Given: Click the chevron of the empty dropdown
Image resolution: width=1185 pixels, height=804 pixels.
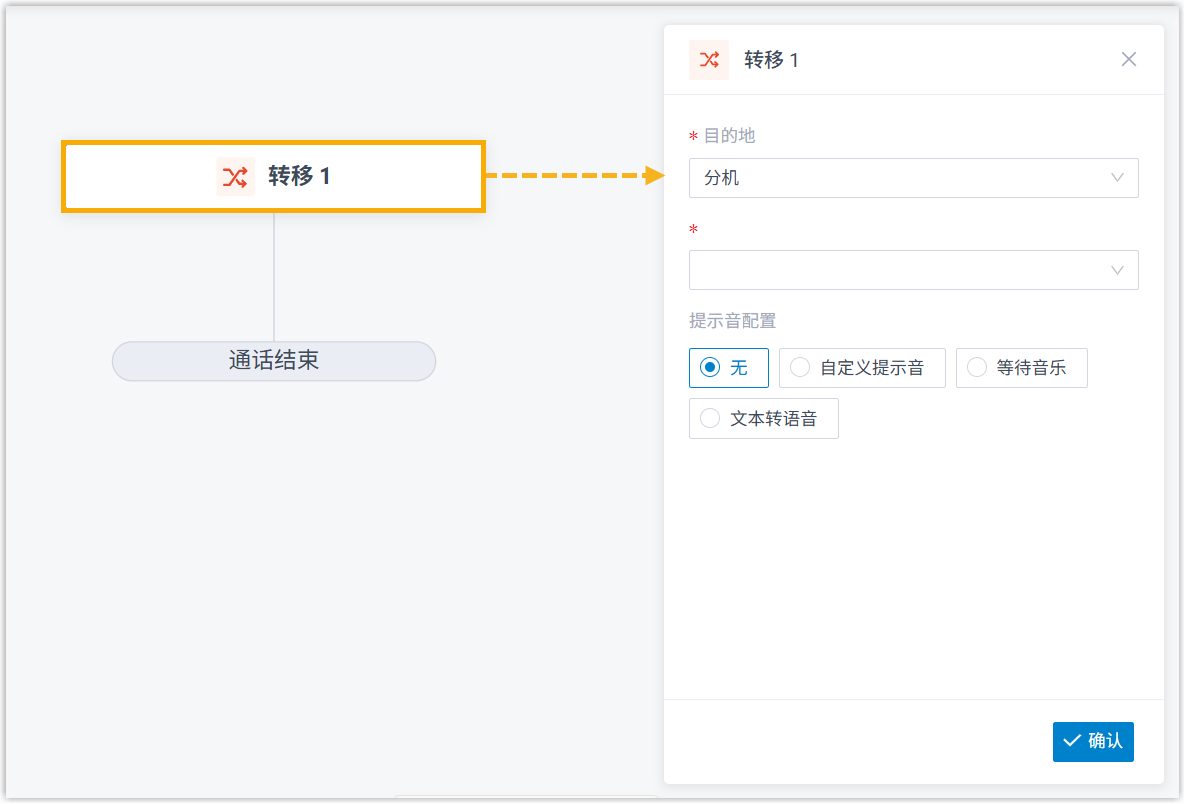Looking at the screenshot, I should (1118, 270).
